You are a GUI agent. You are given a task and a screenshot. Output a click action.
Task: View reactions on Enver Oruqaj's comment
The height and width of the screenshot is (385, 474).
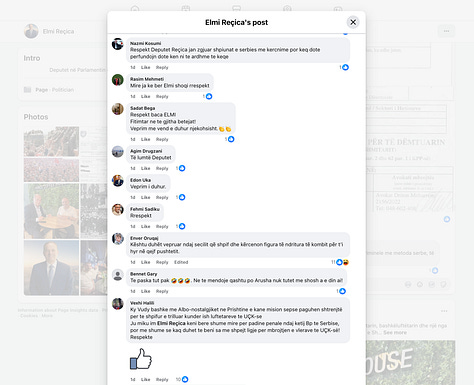pos(340,262)
